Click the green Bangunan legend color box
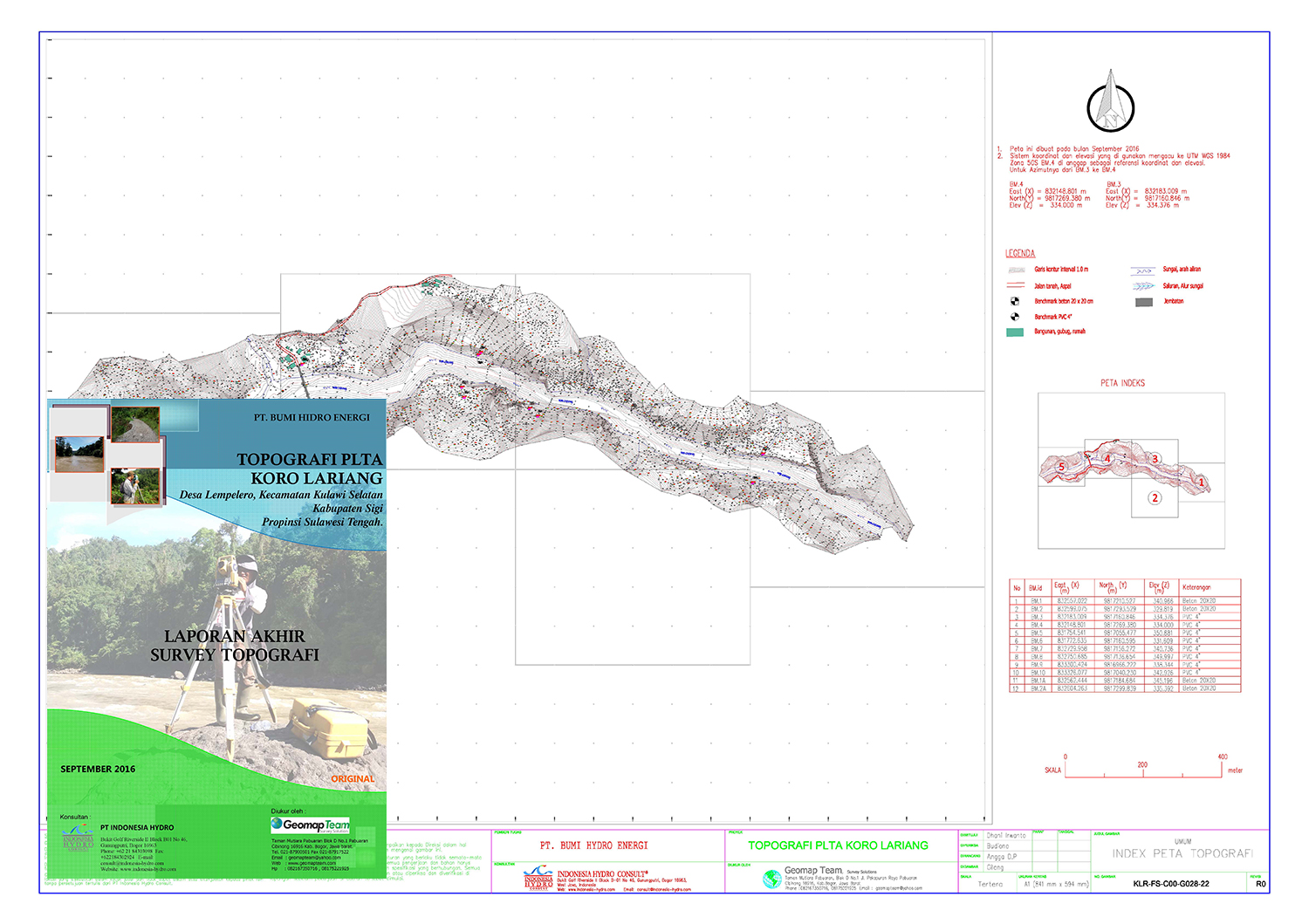 [1015, 332]
